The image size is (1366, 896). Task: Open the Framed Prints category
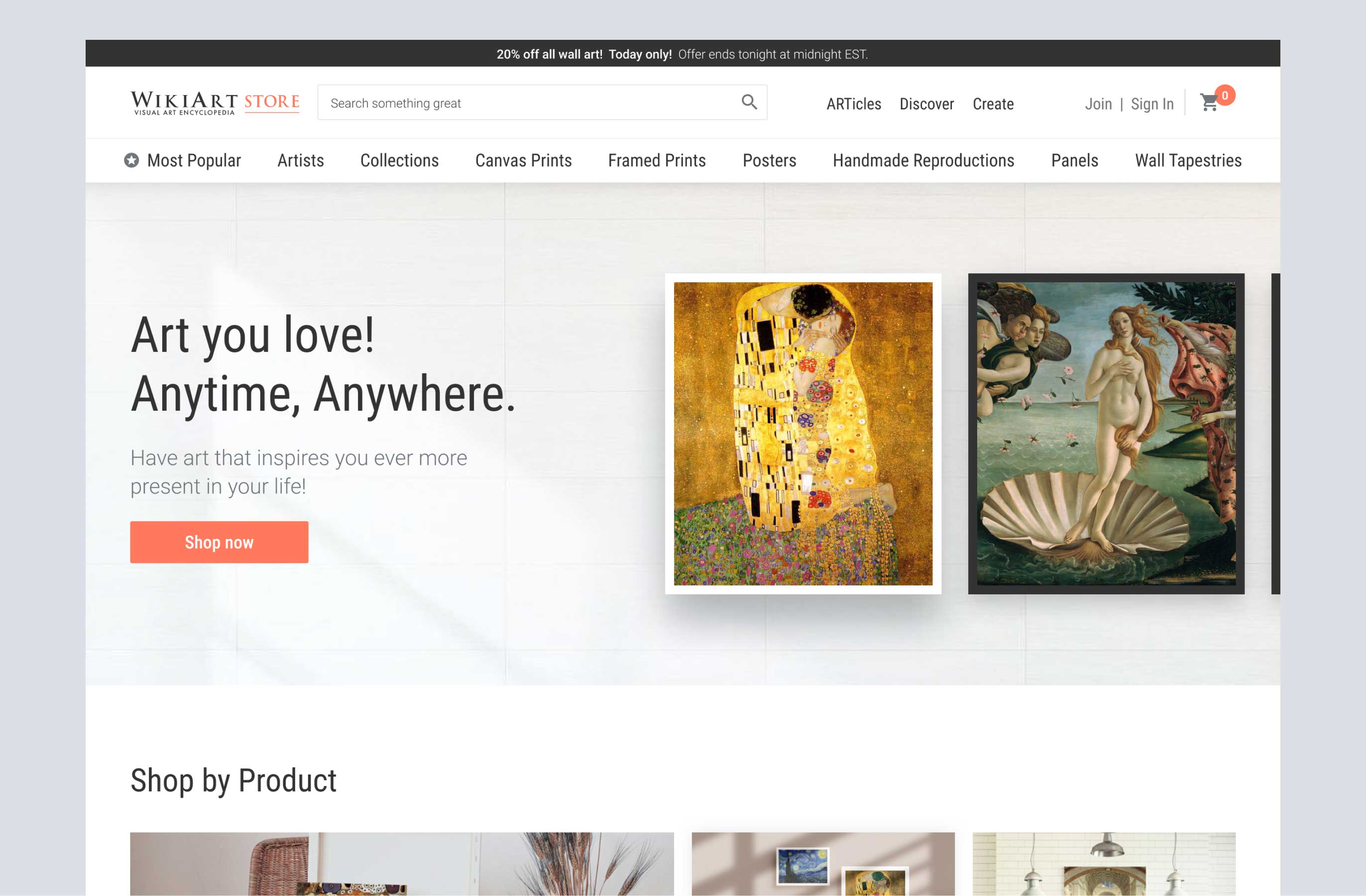pos(657,161)
